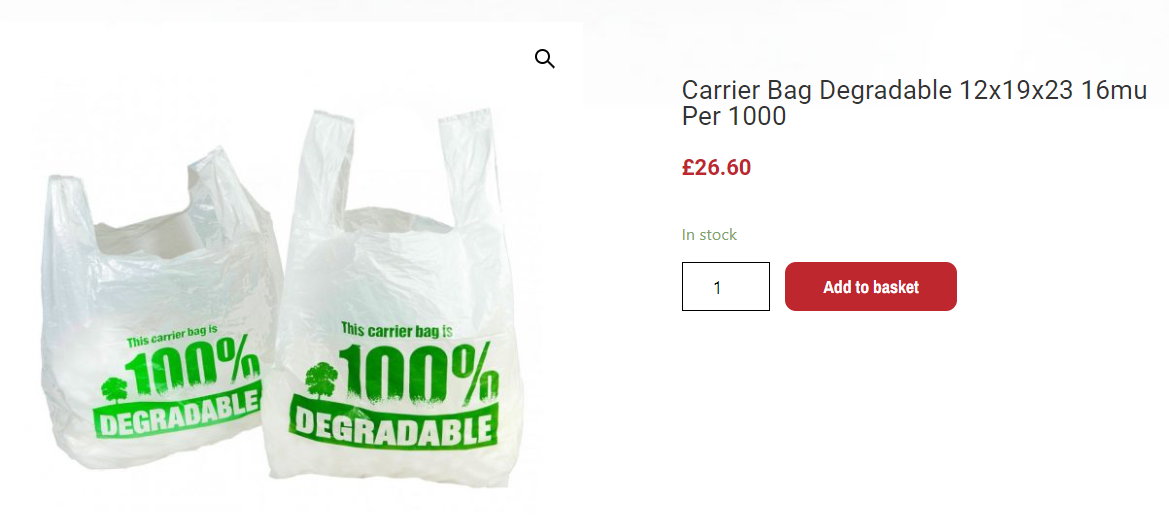This screenshot has height=532, width=1169.
Task: Click the tree logo on the right bag
Action: (321, 380)
